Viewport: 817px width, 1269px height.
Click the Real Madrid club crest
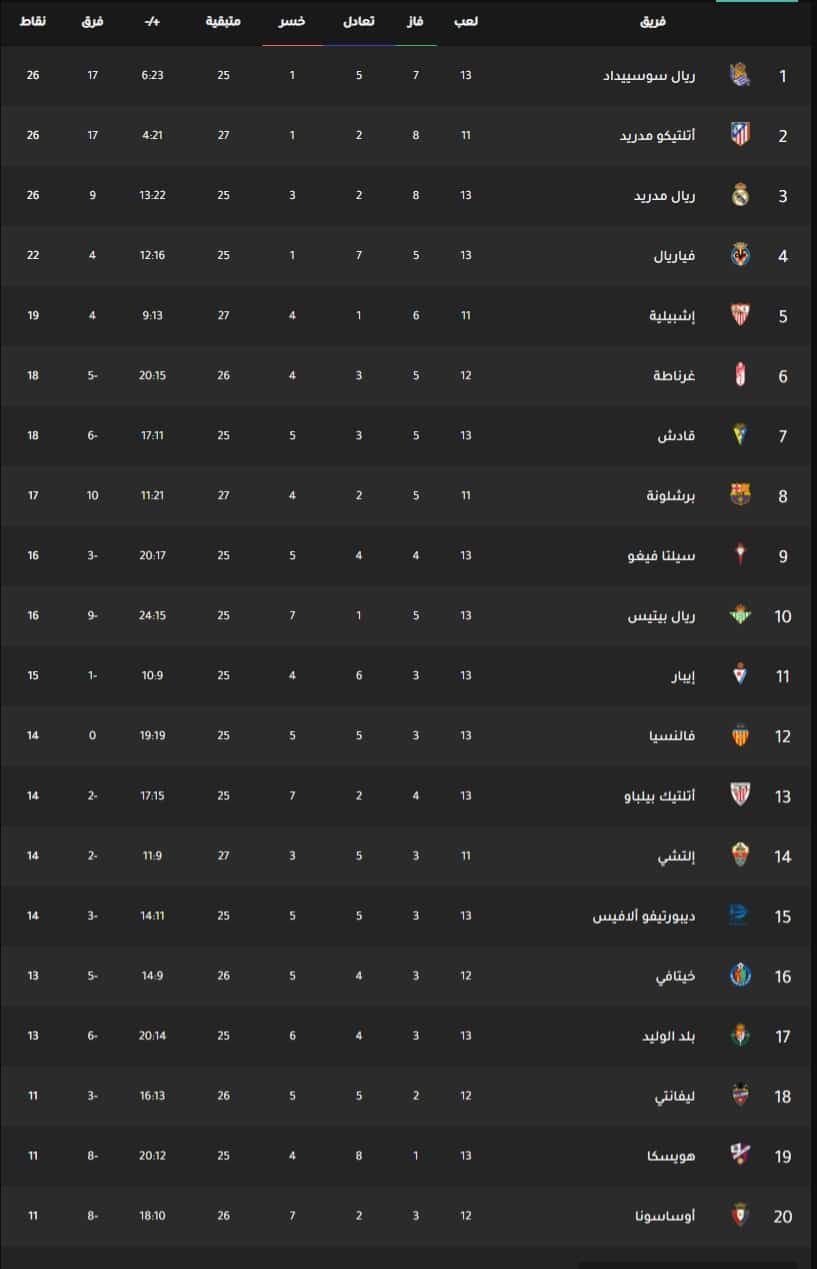coord(740,195)
